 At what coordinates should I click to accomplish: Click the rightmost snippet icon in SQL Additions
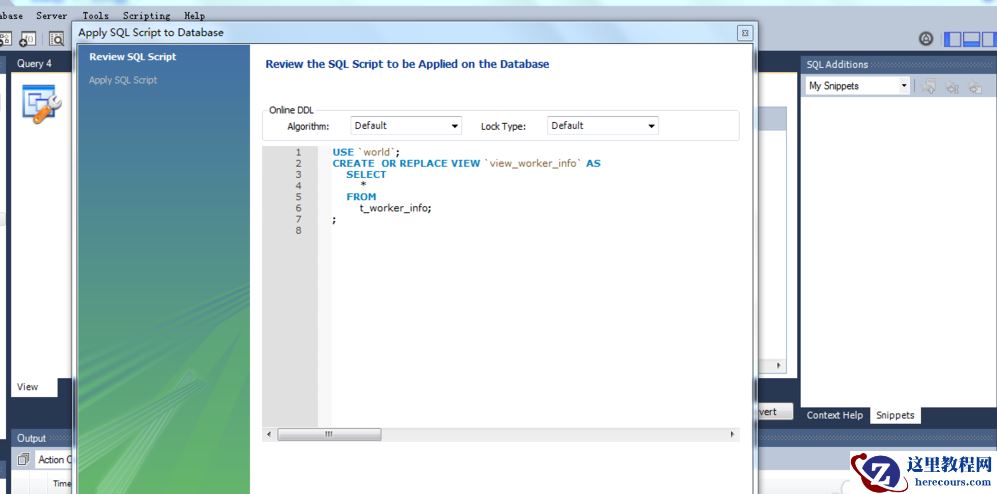(974, 87)
